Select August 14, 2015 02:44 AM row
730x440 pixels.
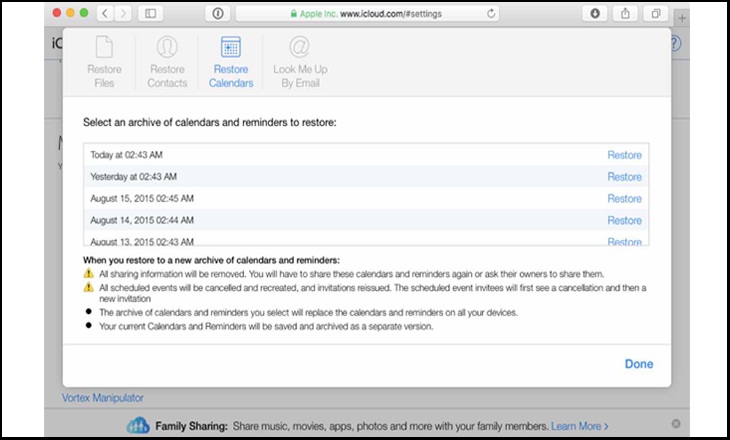pos(366,221)
